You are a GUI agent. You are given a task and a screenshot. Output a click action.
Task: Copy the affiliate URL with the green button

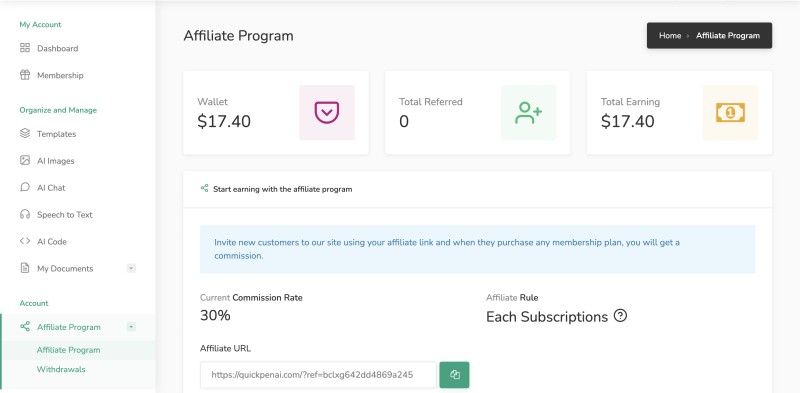point(454,375)
